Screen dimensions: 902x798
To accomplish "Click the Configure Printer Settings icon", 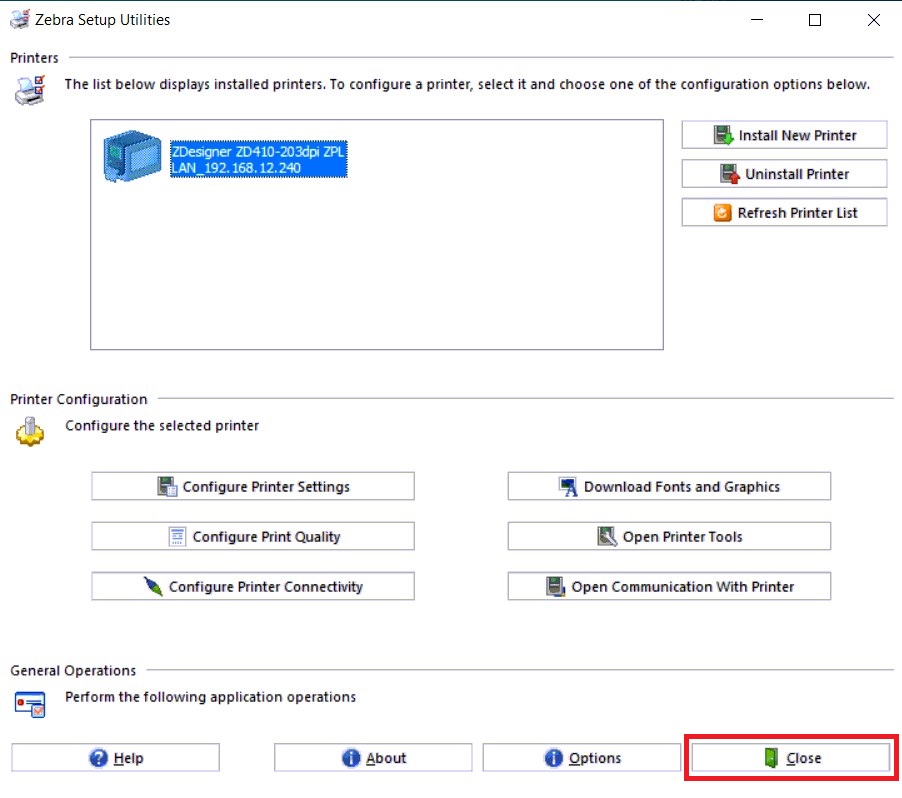I will (167, 486).
